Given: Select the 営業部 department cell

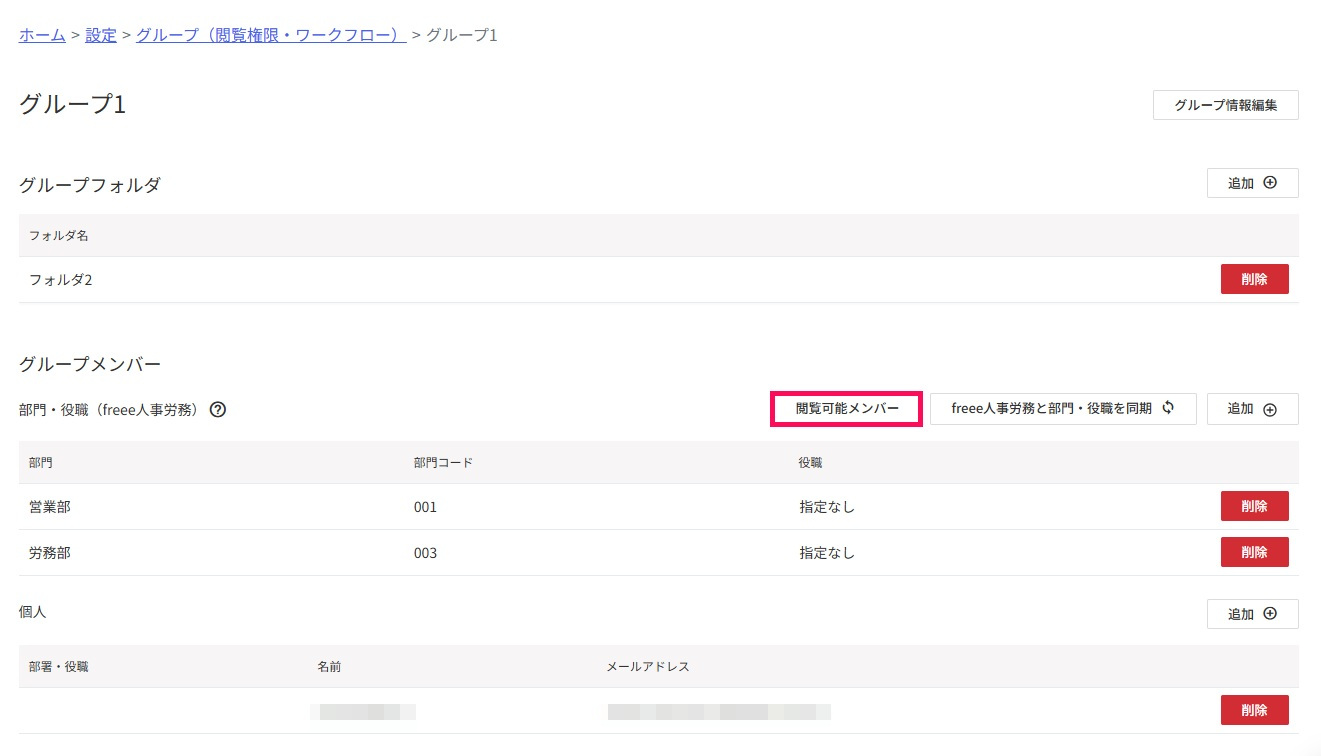Looking at the screenshot, I should pyautogui.click(x=50, y=507).
